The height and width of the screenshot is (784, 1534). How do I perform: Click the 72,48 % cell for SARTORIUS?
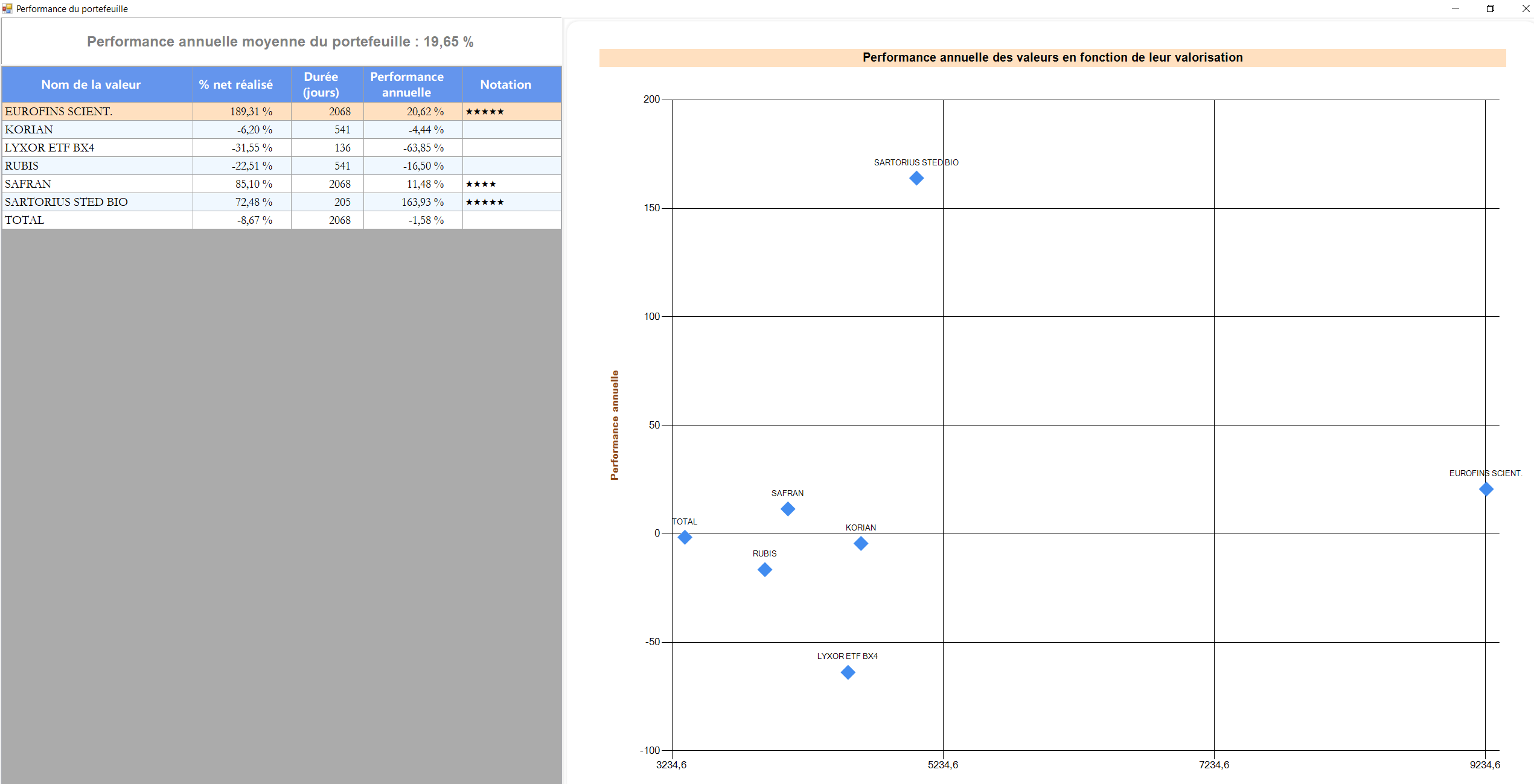(x=242, y=202)
